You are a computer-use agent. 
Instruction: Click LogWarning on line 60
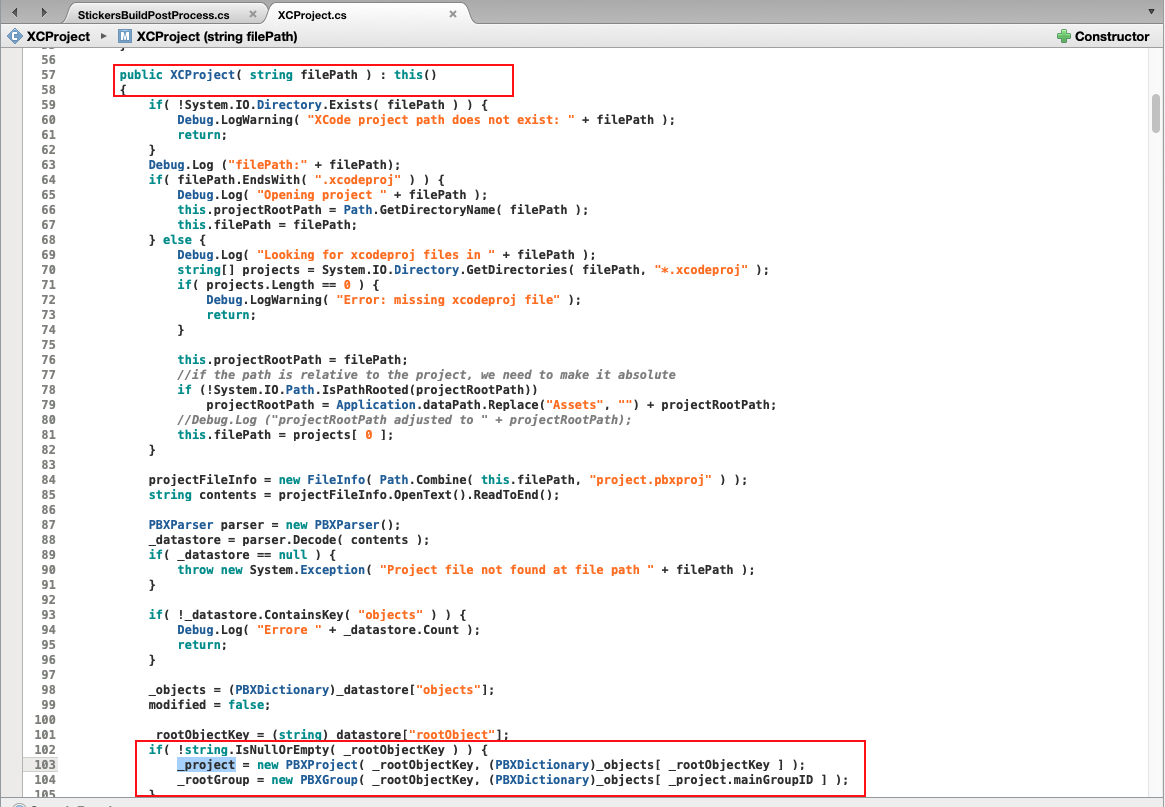point(257,120)
